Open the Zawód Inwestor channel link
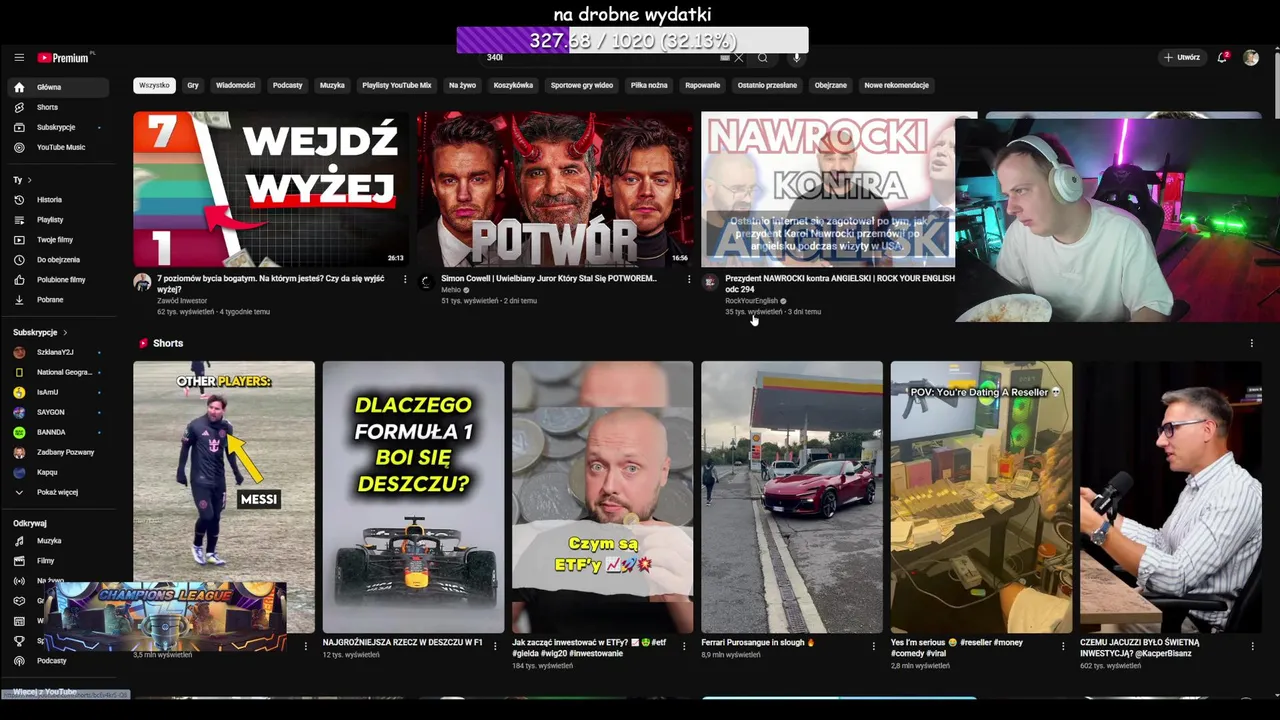 click(x=182, y=301)
